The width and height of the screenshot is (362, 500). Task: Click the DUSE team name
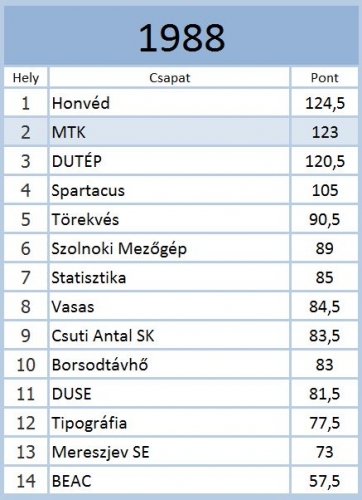click(x=72, y=394)
